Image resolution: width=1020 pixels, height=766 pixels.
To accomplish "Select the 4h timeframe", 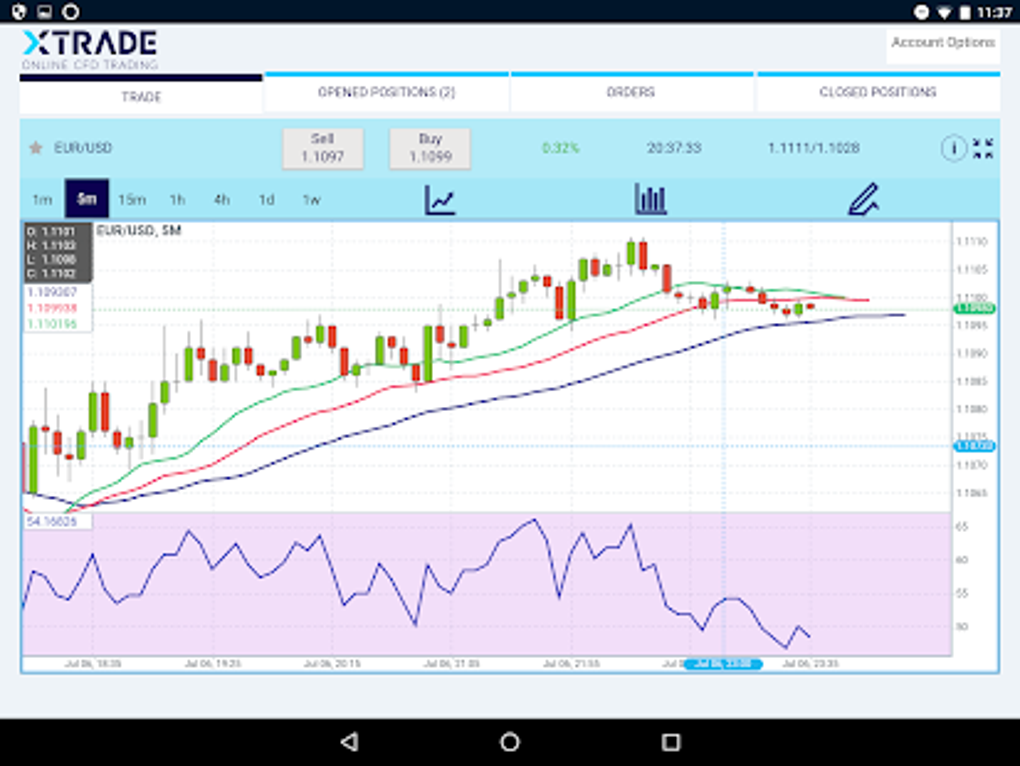I will (x=221, y=199).
